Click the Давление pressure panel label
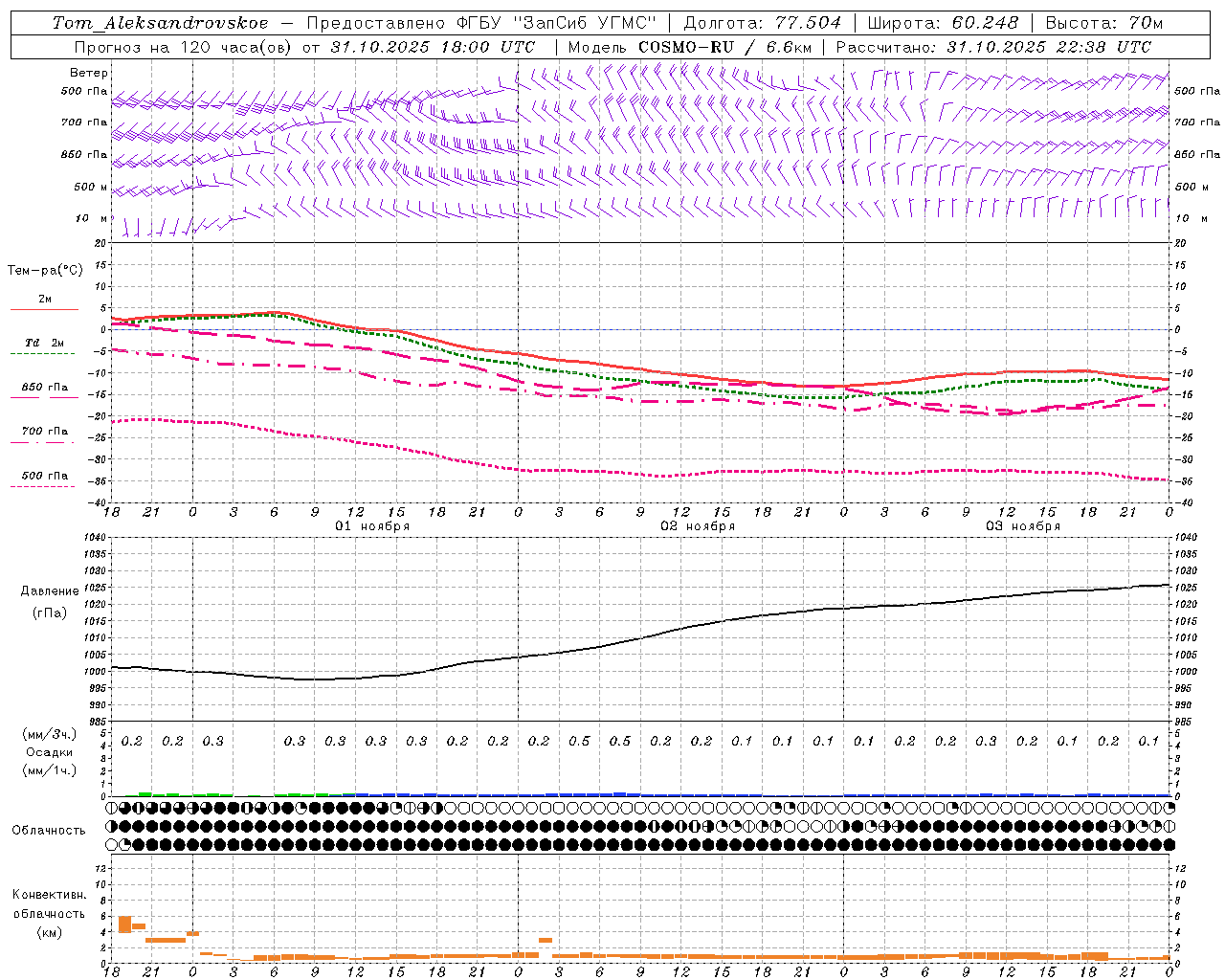The width and height of the screenshot is (1225, 980). tap(50, 591)
